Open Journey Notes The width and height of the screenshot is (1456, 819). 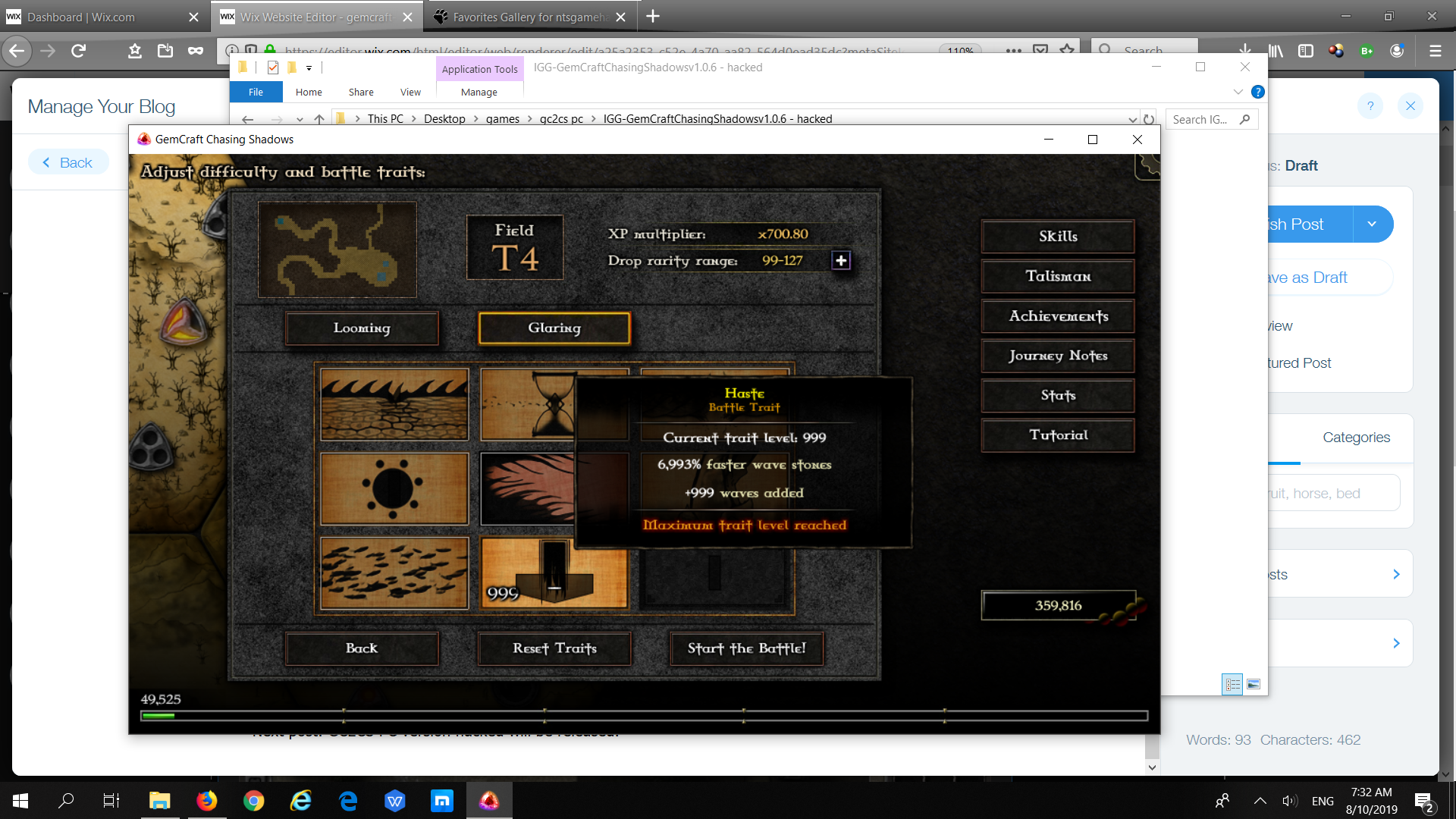pyautogui.click(x=1058, y=356)
